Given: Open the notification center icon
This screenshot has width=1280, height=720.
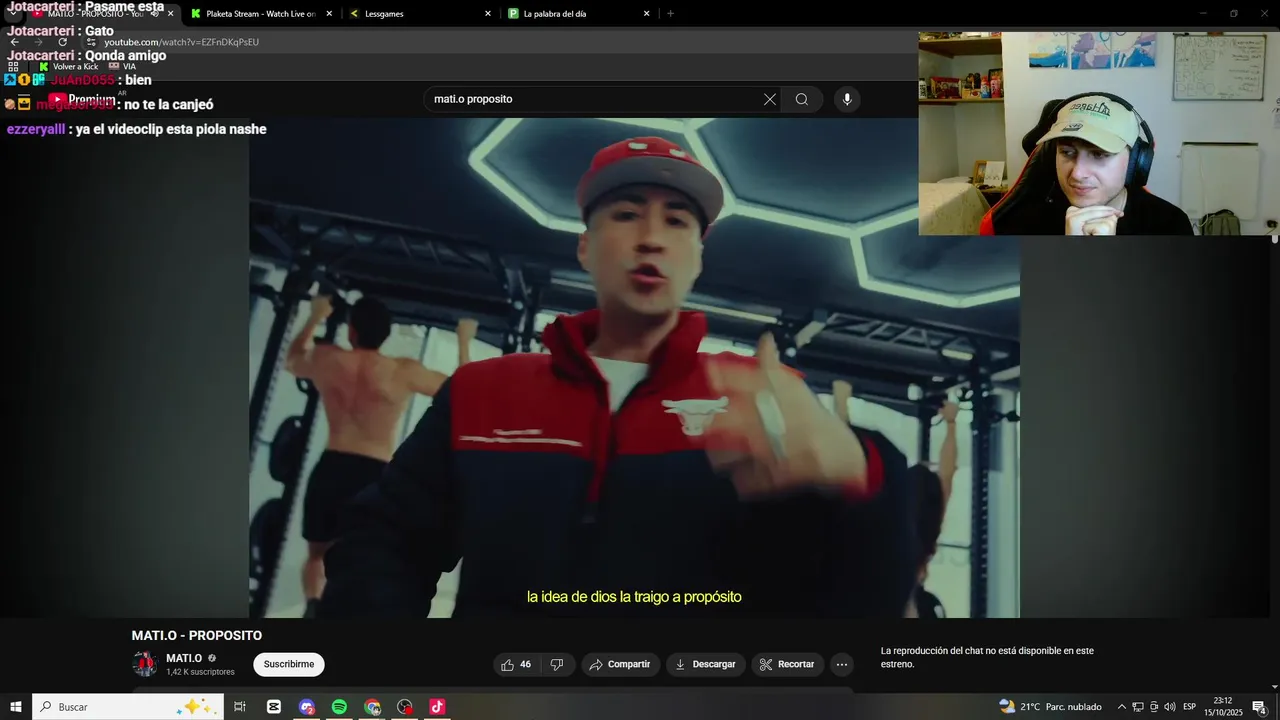Looking at the screenshot, I should (x=1259, y=707).
